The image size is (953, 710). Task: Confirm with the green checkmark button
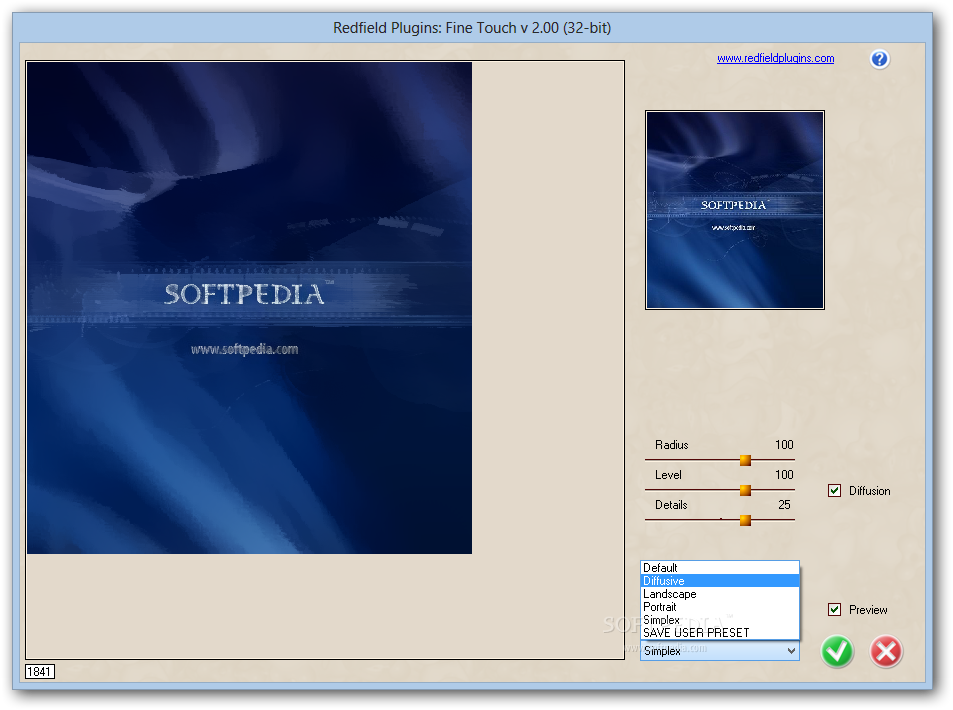837,652
